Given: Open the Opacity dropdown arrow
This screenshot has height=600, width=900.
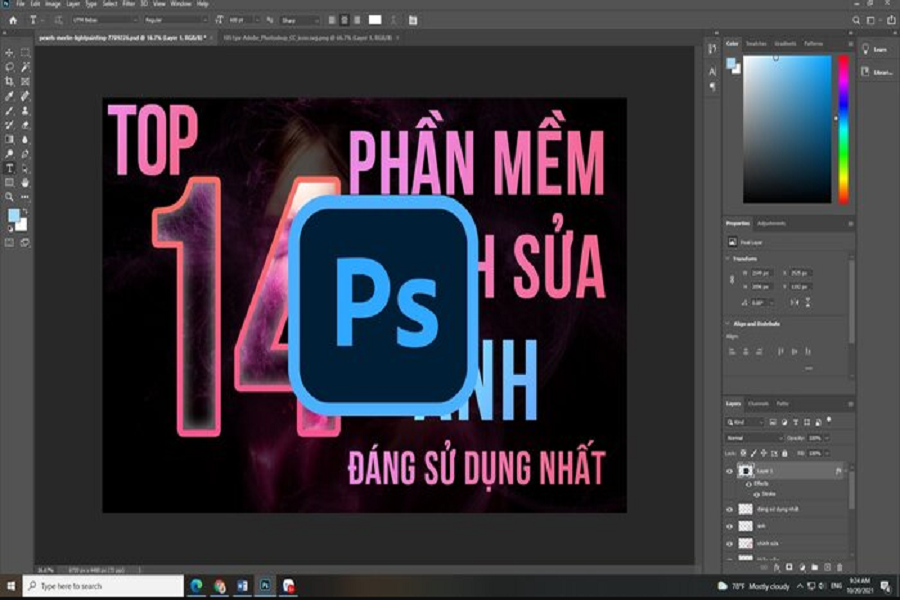Looking at the screenshot, I should pos(827,438).
